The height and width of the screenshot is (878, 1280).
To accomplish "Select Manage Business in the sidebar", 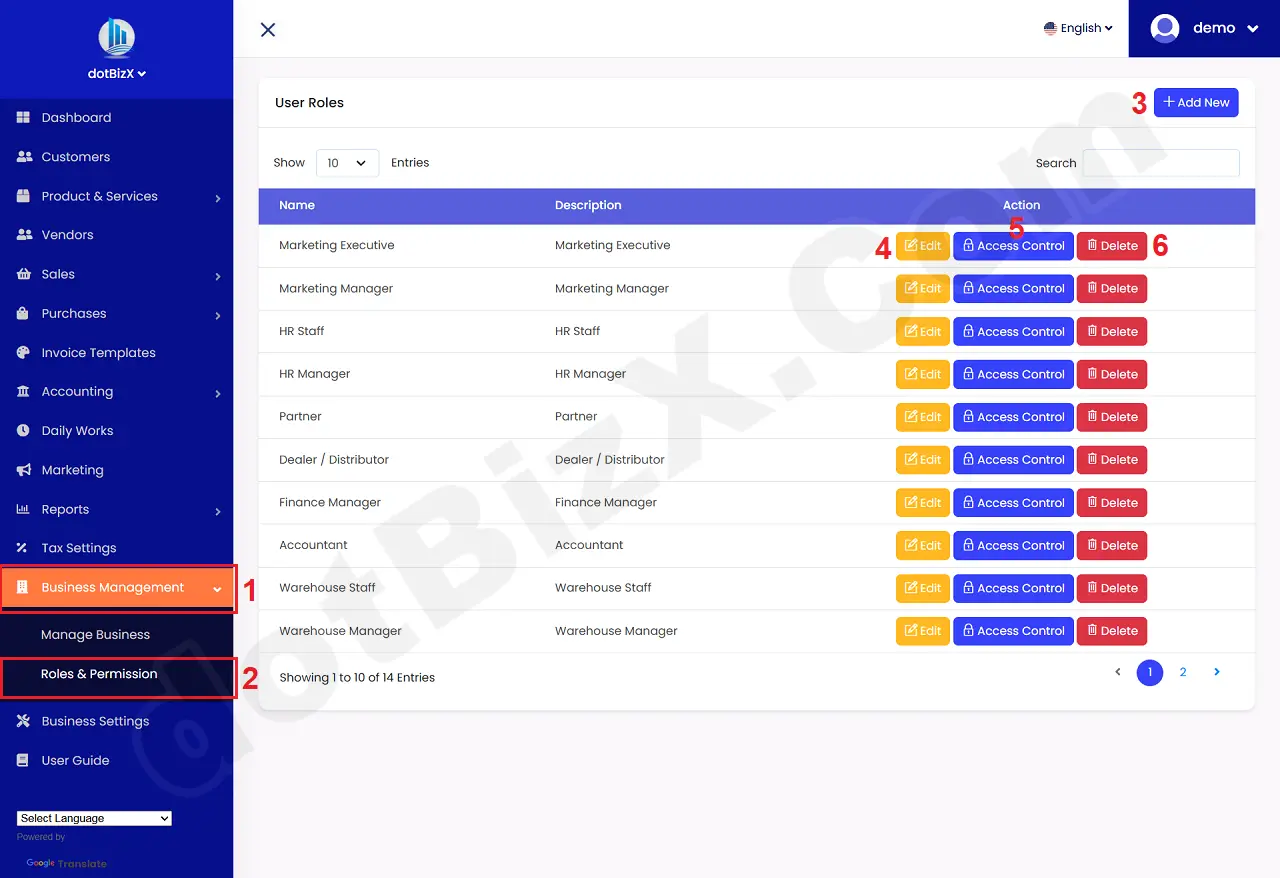I will coord(95,634).
